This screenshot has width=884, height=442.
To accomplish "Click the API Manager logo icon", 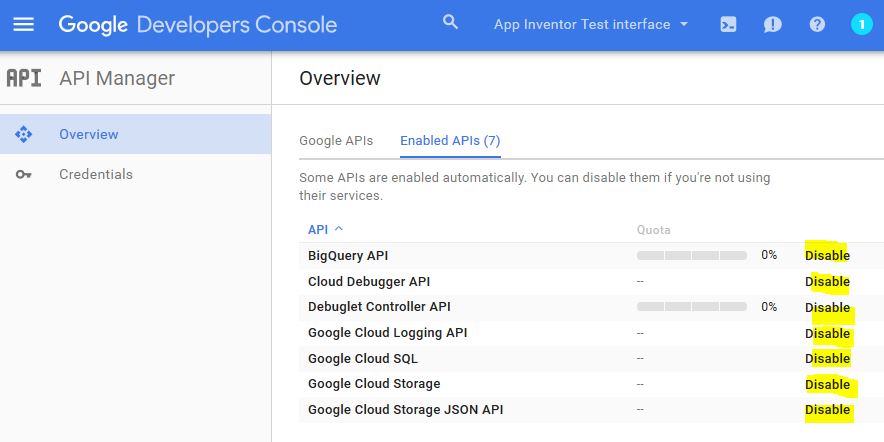I will click(24, 78).
